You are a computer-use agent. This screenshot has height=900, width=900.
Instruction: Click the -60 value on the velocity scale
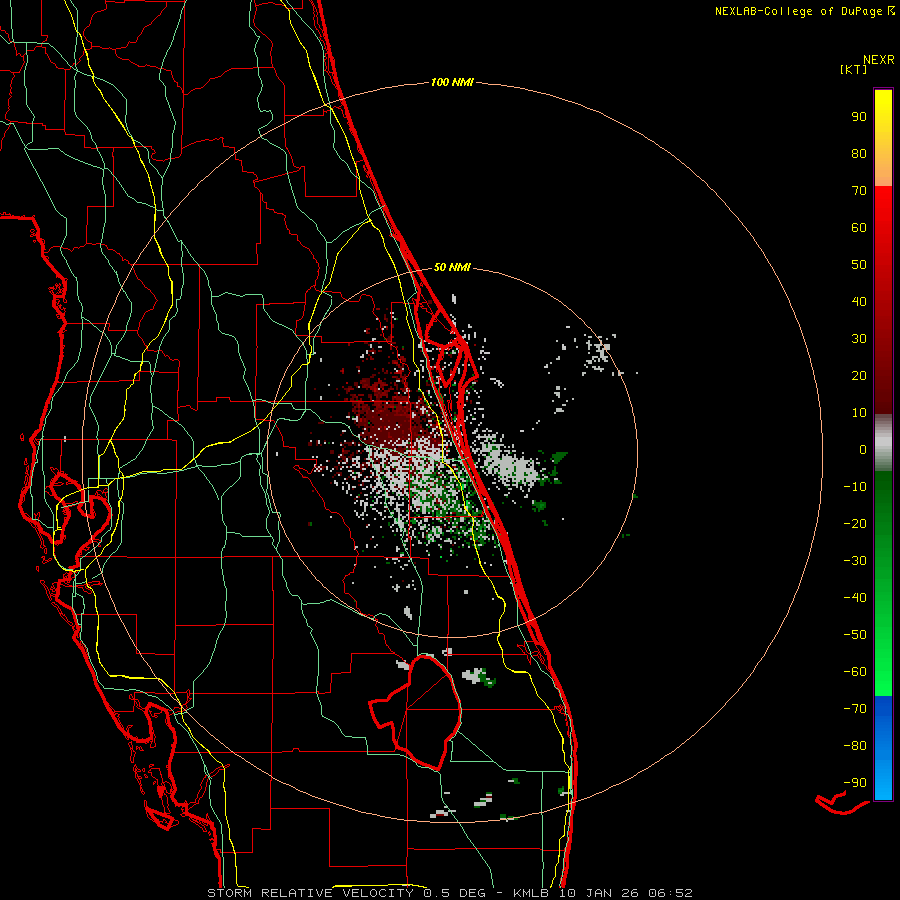click(855, 672)
